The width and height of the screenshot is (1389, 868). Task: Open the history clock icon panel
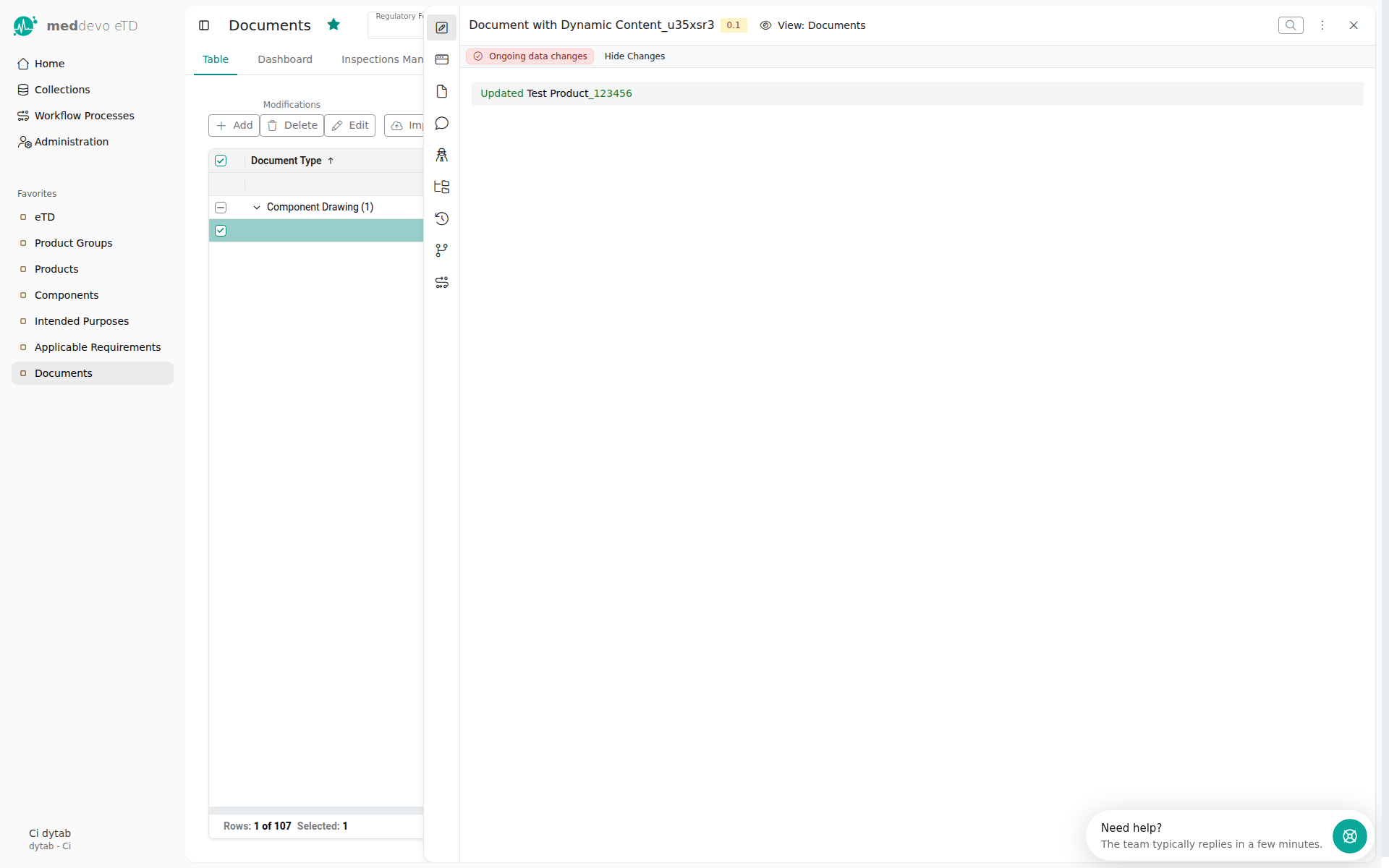coord(441,218)
